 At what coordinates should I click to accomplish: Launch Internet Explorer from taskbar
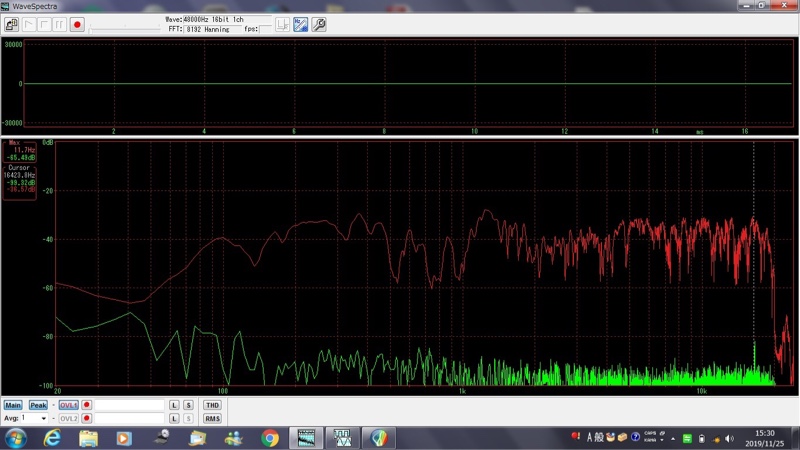52,438
